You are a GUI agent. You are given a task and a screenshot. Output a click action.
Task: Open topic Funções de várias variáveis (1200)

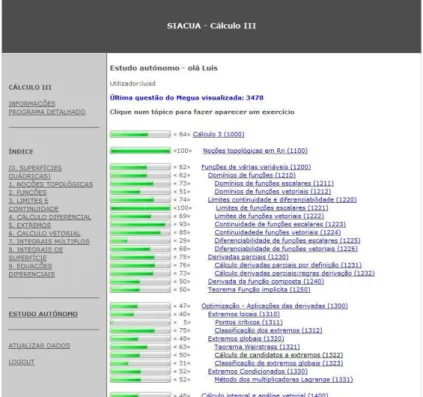[256, 167]
